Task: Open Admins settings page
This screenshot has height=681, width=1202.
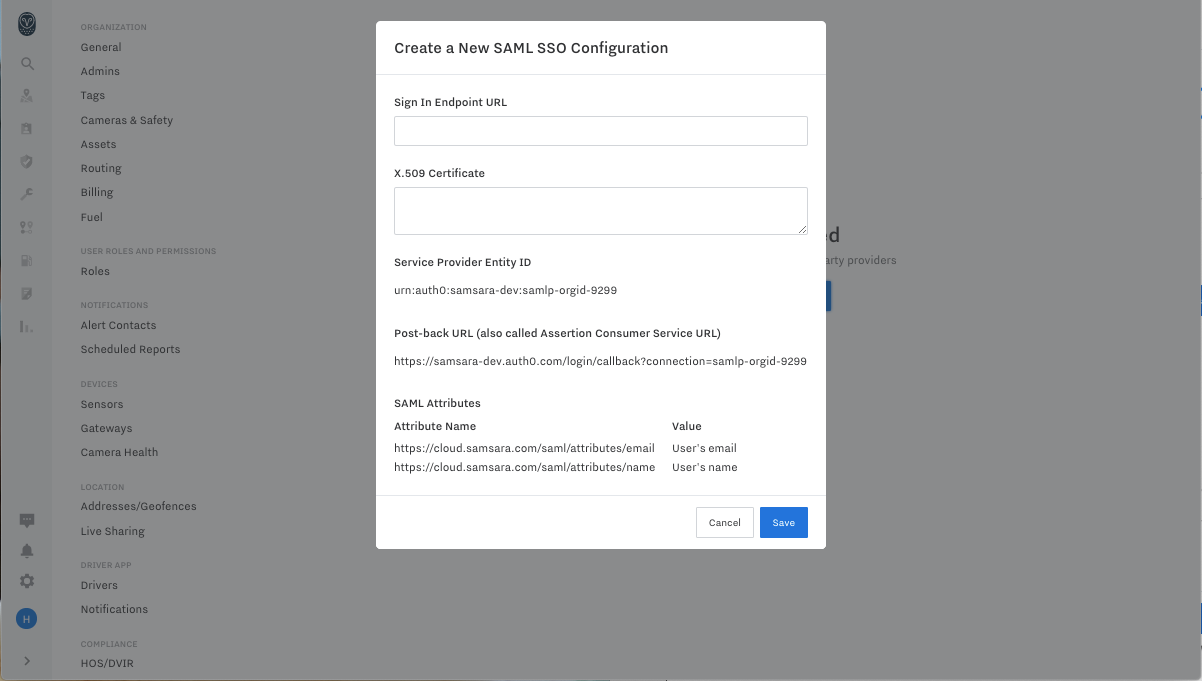Action: (100, 71)
